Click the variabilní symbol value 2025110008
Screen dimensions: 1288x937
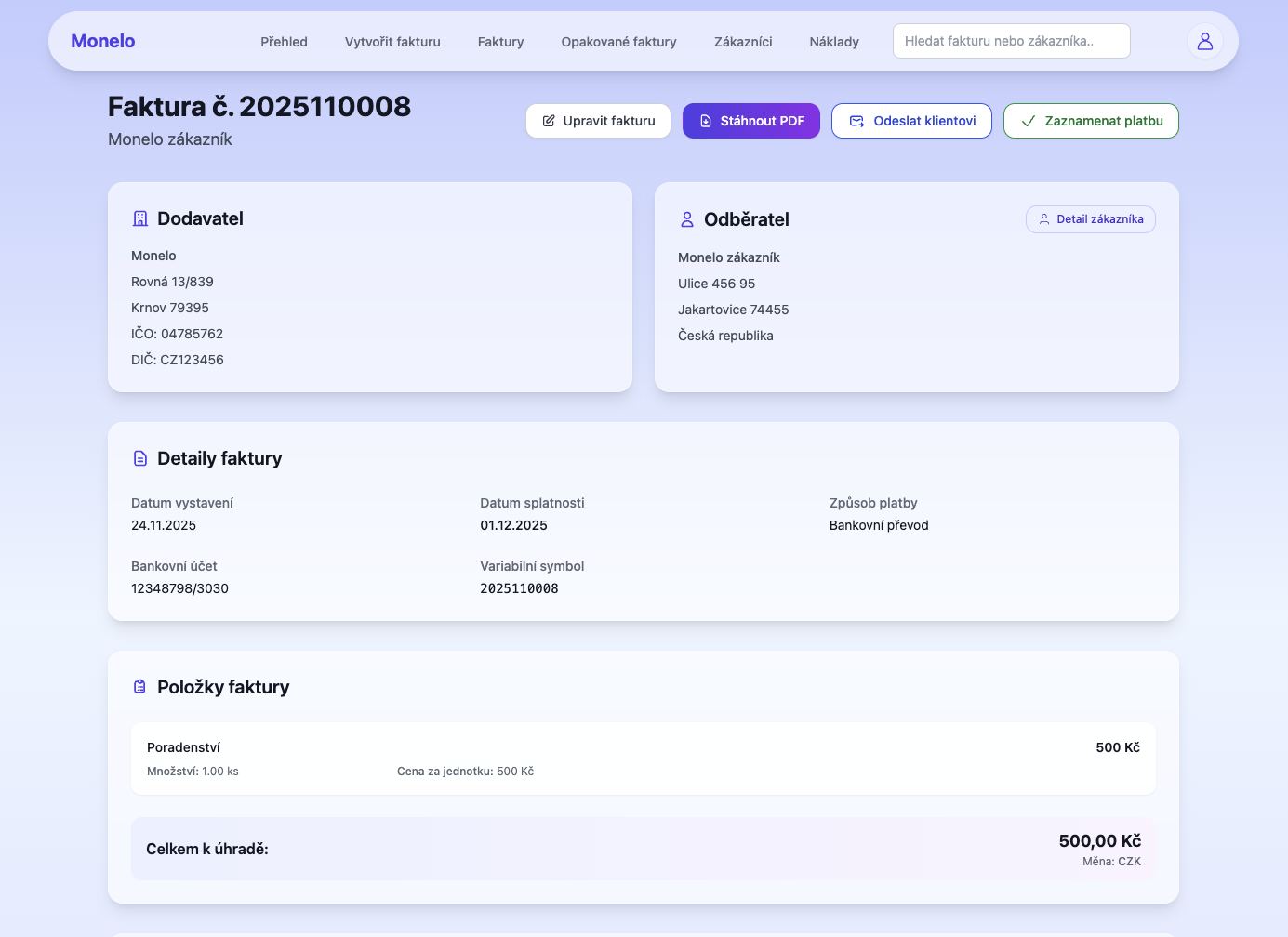pyautogui.click(x=519, y=588)
